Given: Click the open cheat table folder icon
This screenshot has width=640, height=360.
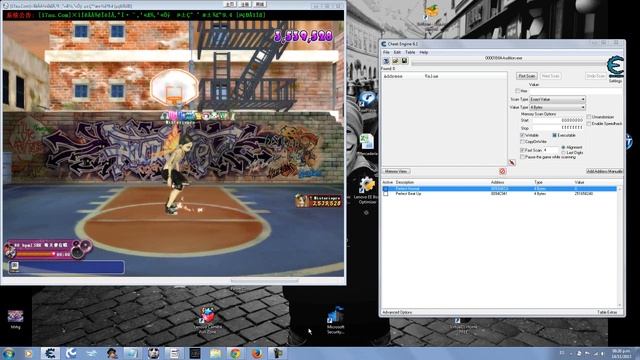Looking at the screenshot, I should click(x=395, y=61).
